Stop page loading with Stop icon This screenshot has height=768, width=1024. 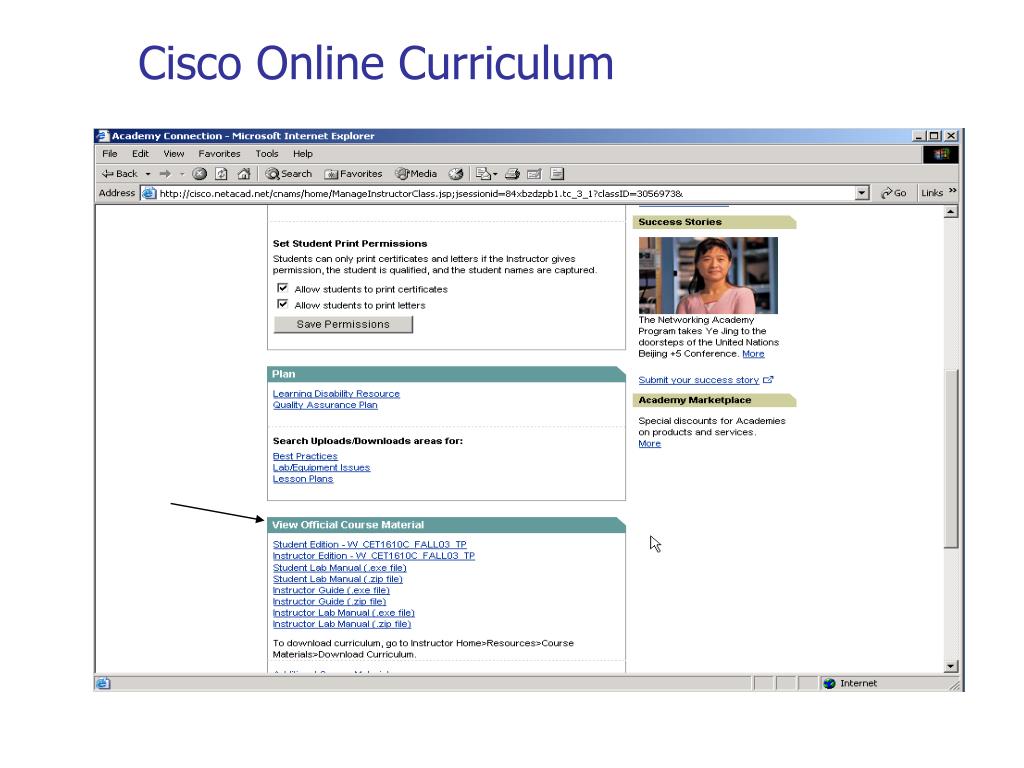200,174
